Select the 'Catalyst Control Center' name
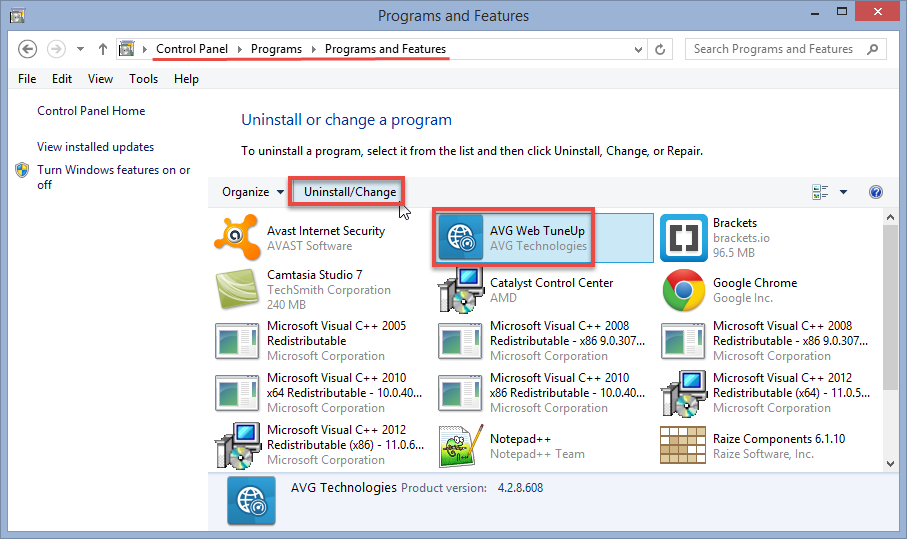Image resolution: width=907 pixels, height=539 pixels. (x=551, y=283)
